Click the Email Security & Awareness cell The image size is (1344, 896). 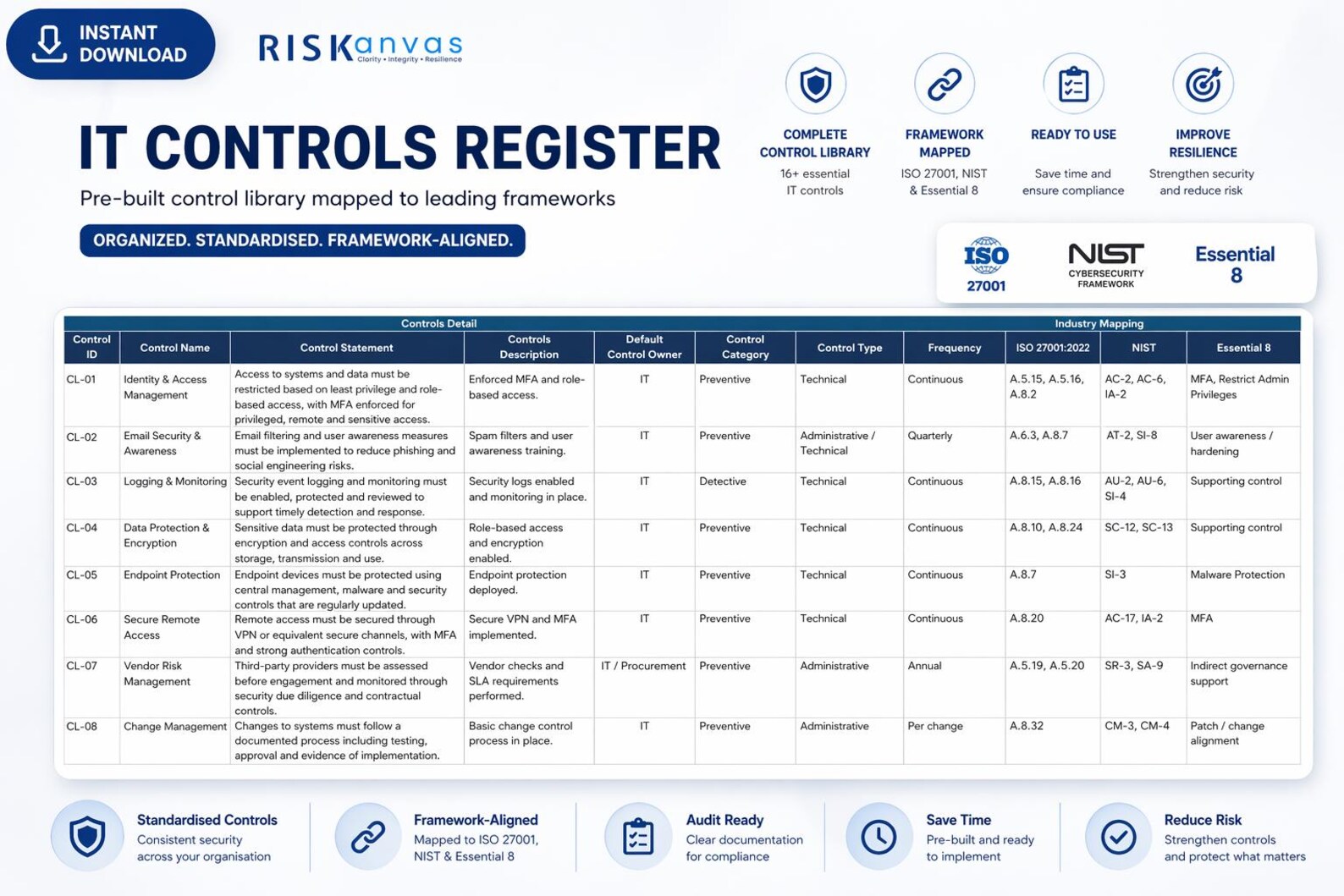(174, 449)
